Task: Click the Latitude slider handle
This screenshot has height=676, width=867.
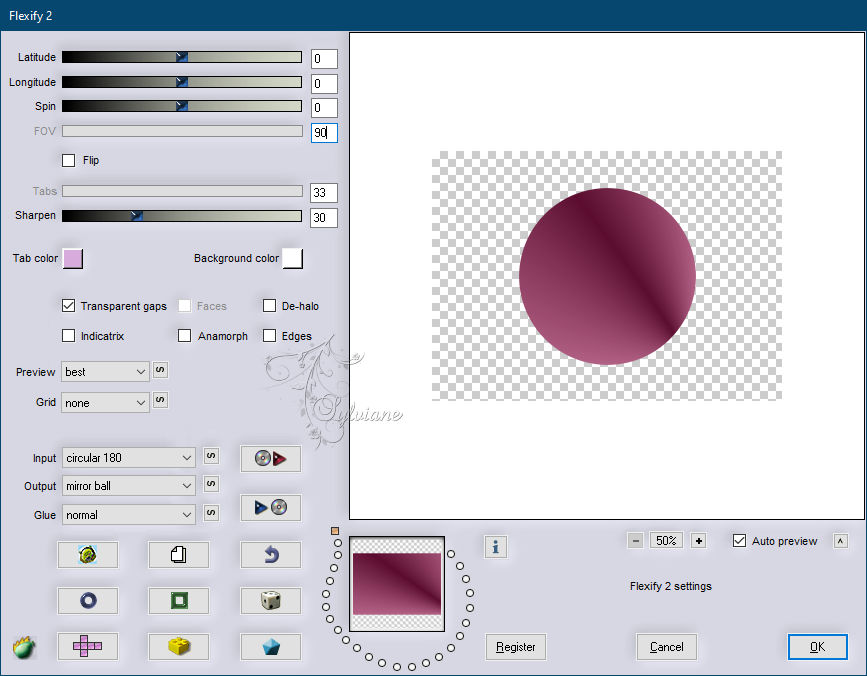Action: (182, 57)
